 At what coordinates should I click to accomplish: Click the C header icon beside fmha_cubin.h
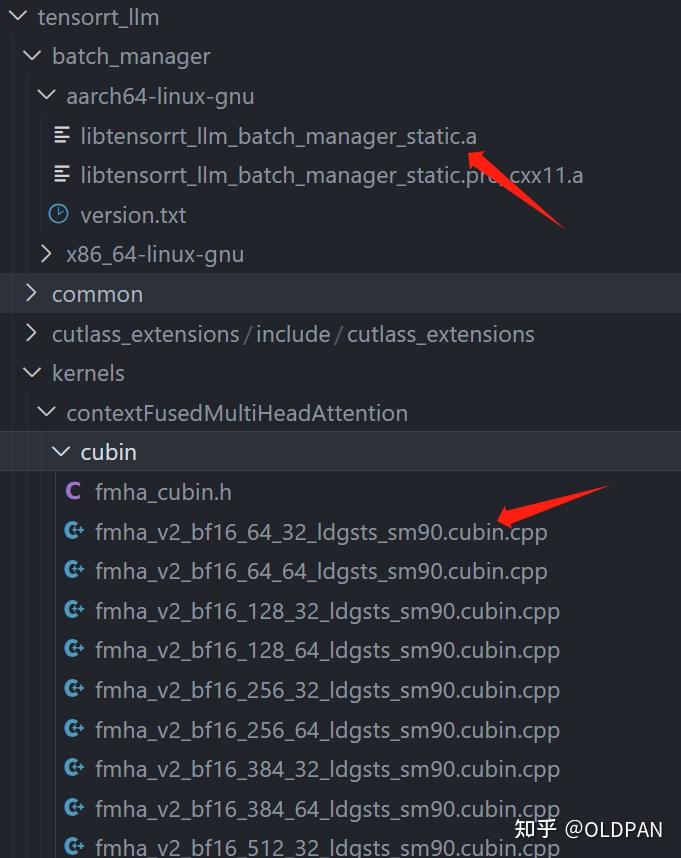click(73, 491)
